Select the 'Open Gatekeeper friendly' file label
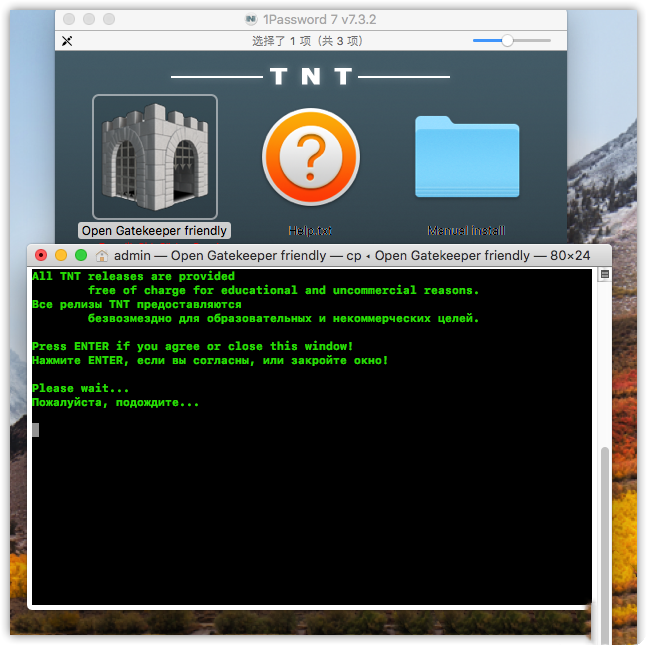 point(154,230)
